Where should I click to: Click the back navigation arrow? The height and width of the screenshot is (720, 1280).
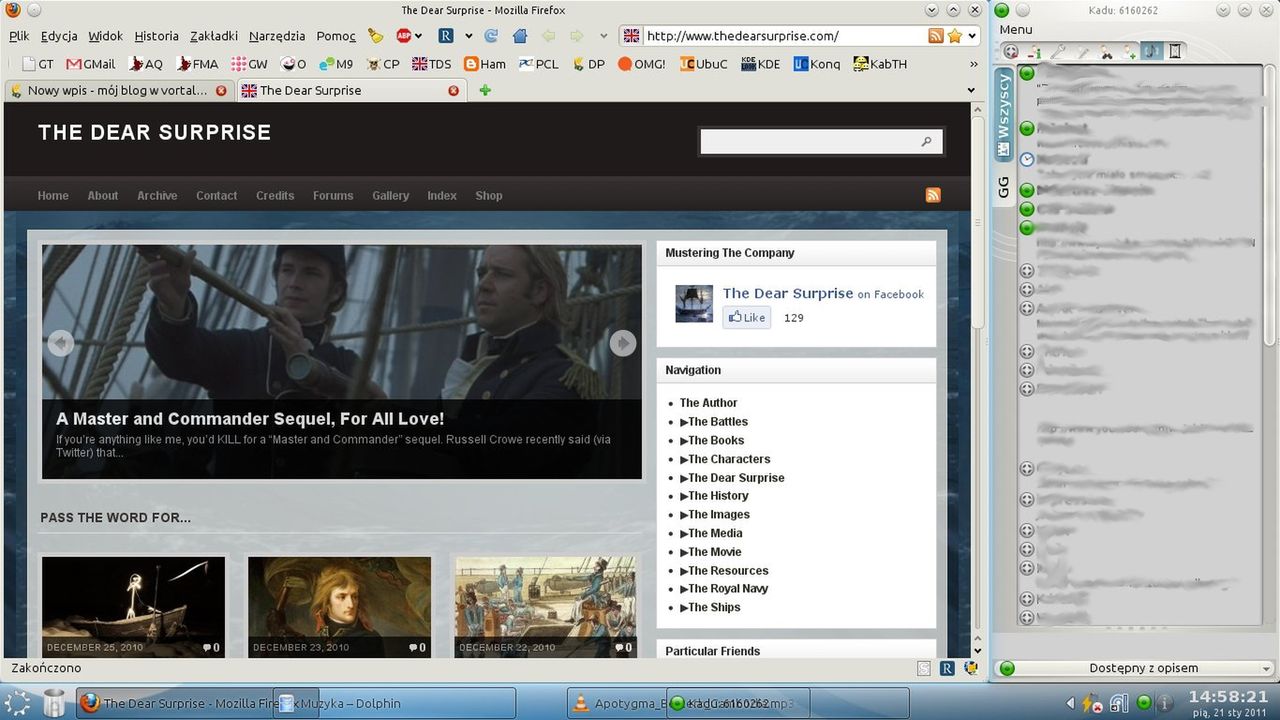[x=548, y=36]
